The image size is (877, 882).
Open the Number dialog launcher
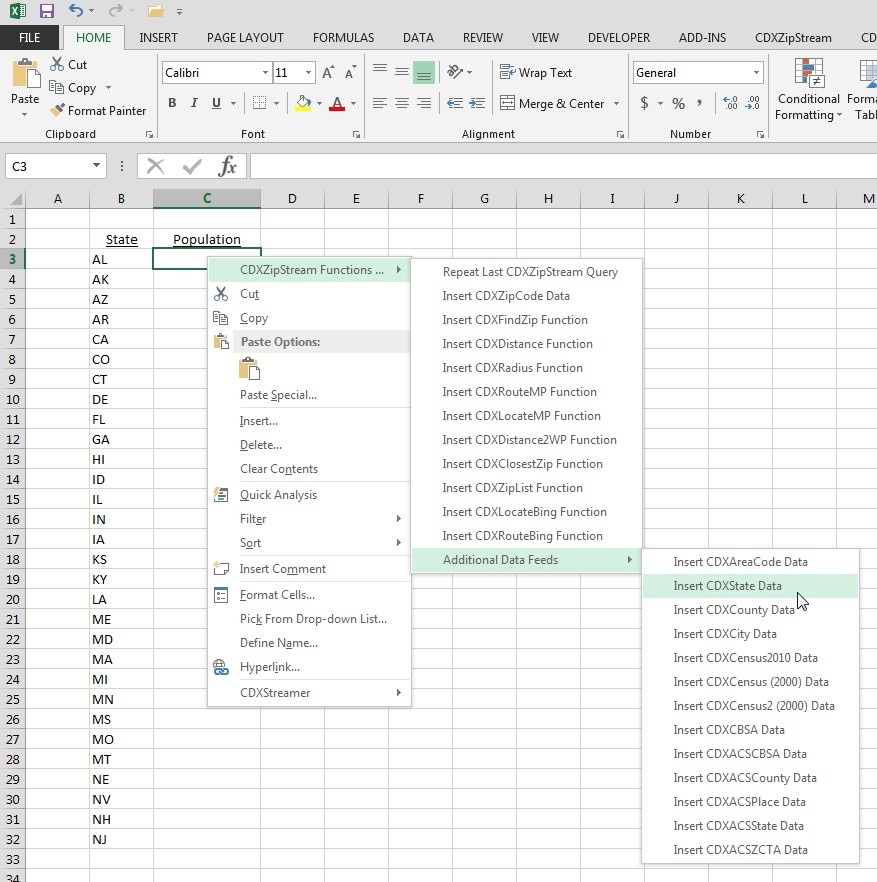(x=760, y=134)
